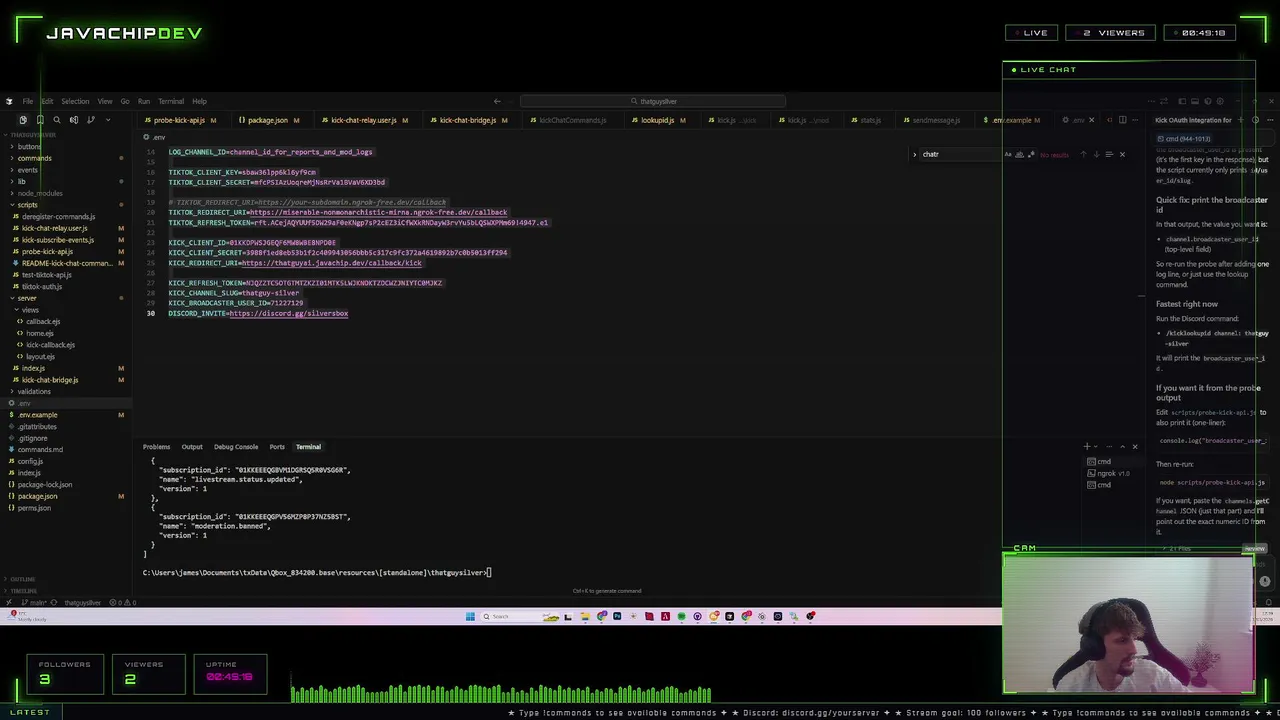Viewport: 1280px width, 720px height.
Task: Open the Problems panel tab
Action: coord(156,447)
